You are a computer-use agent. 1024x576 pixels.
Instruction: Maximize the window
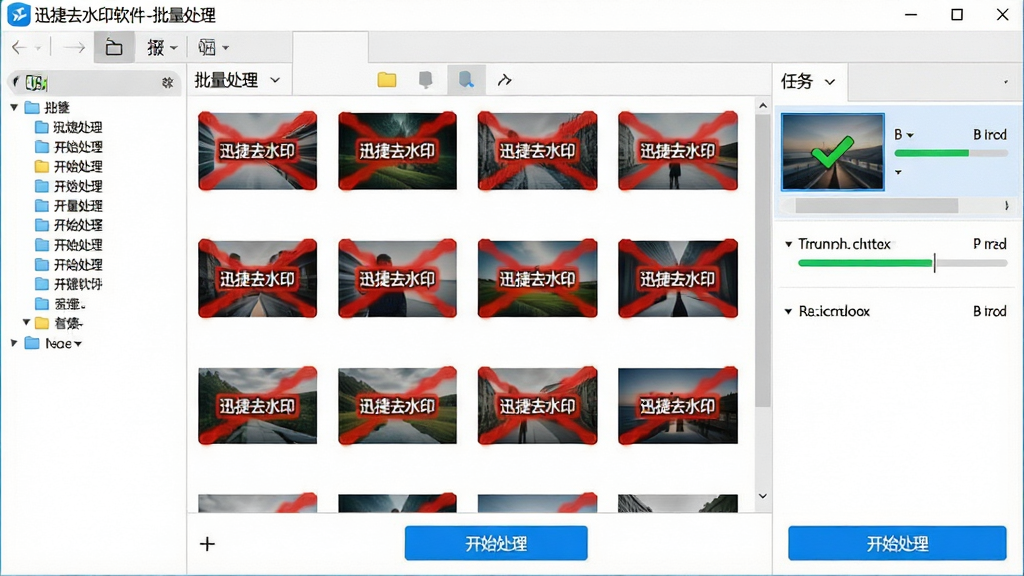pos(957,14)
